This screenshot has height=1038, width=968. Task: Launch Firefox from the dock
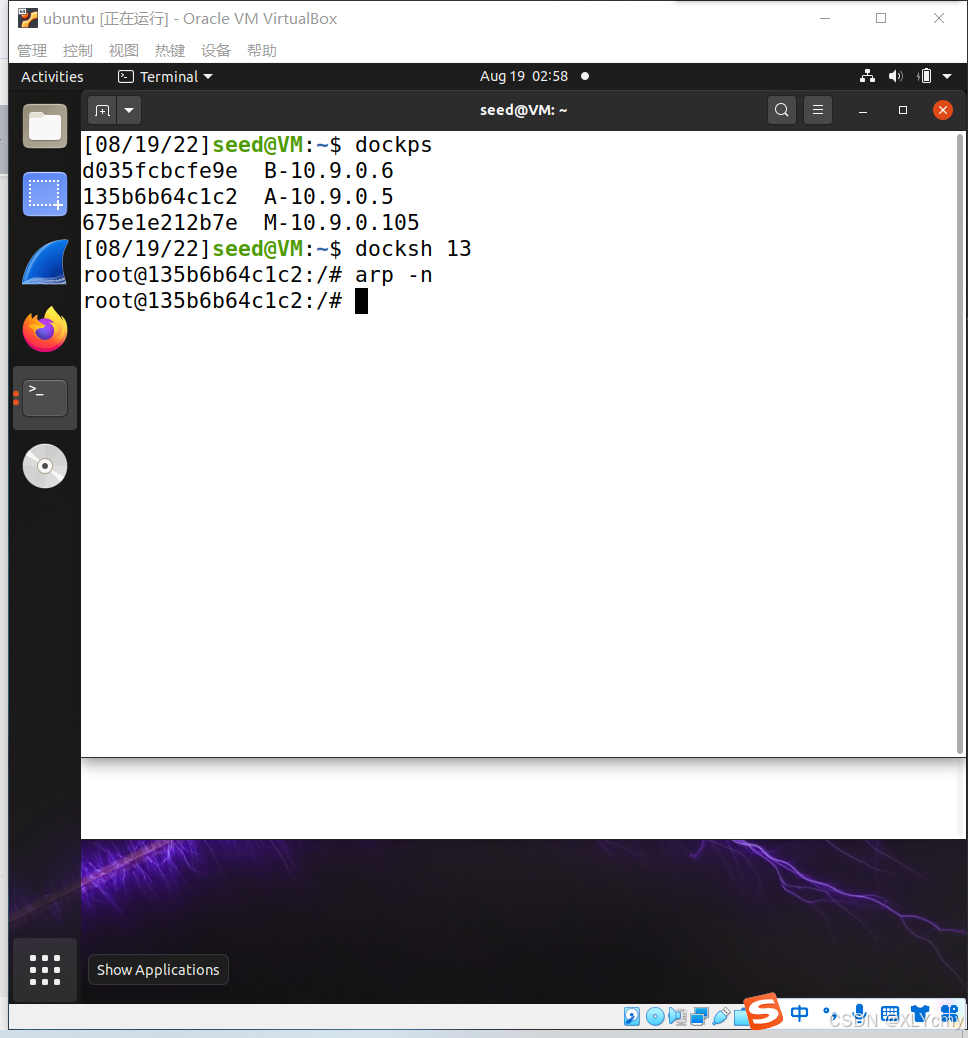click(45, 330)
